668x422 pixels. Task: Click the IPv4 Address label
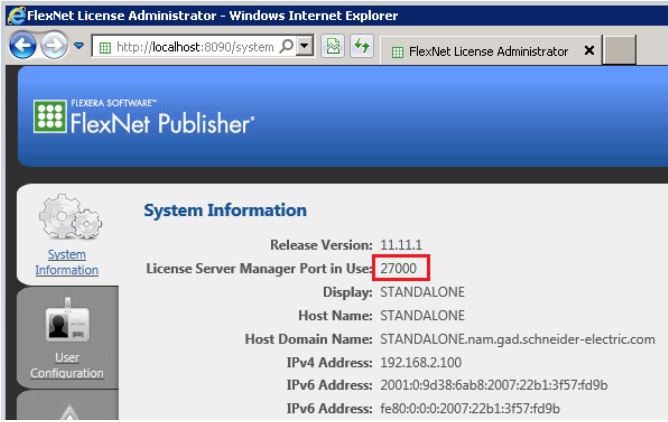point(329,362)
